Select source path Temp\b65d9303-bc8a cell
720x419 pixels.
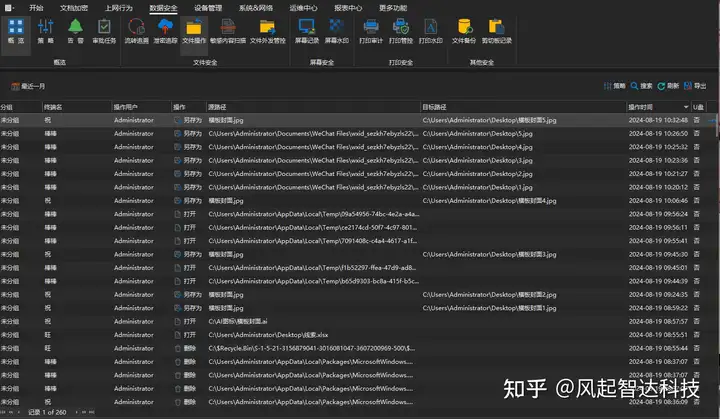[x=314, y=281]
